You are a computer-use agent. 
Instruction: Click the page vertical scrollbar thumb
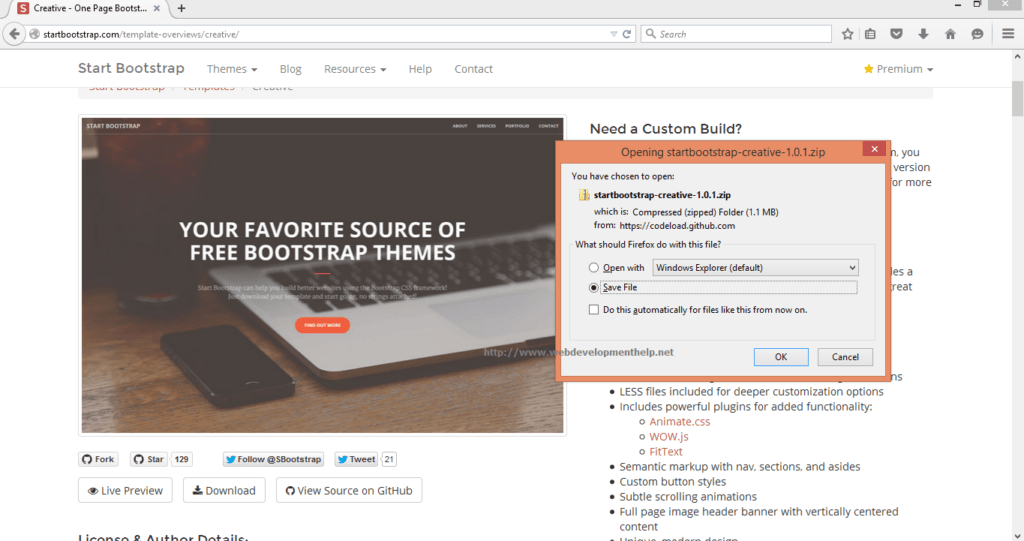(x=1017, y=98)
